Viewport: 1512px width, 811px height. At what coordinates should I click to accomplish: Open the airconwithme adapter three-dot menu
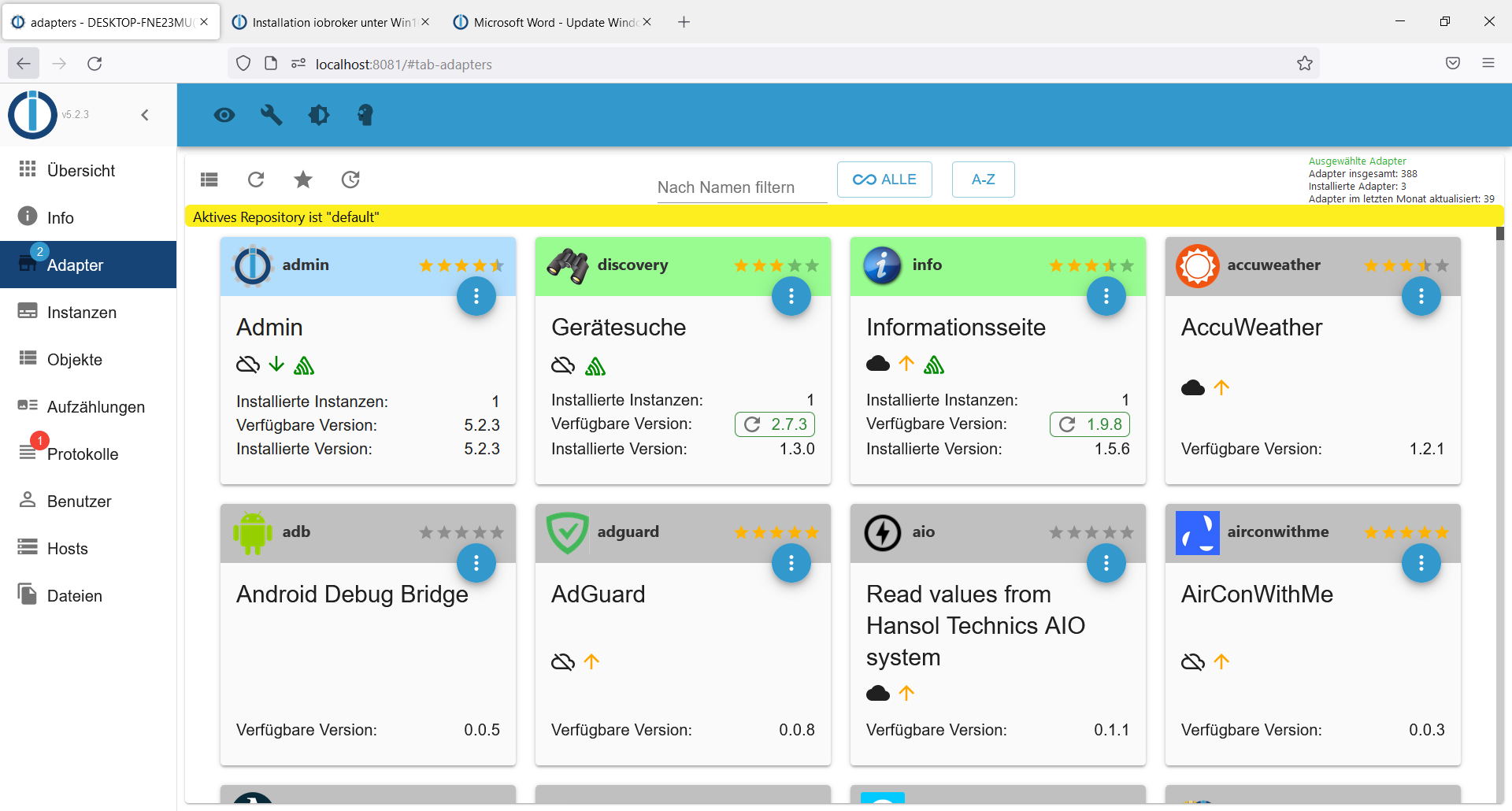click(x=1421, y=563)
